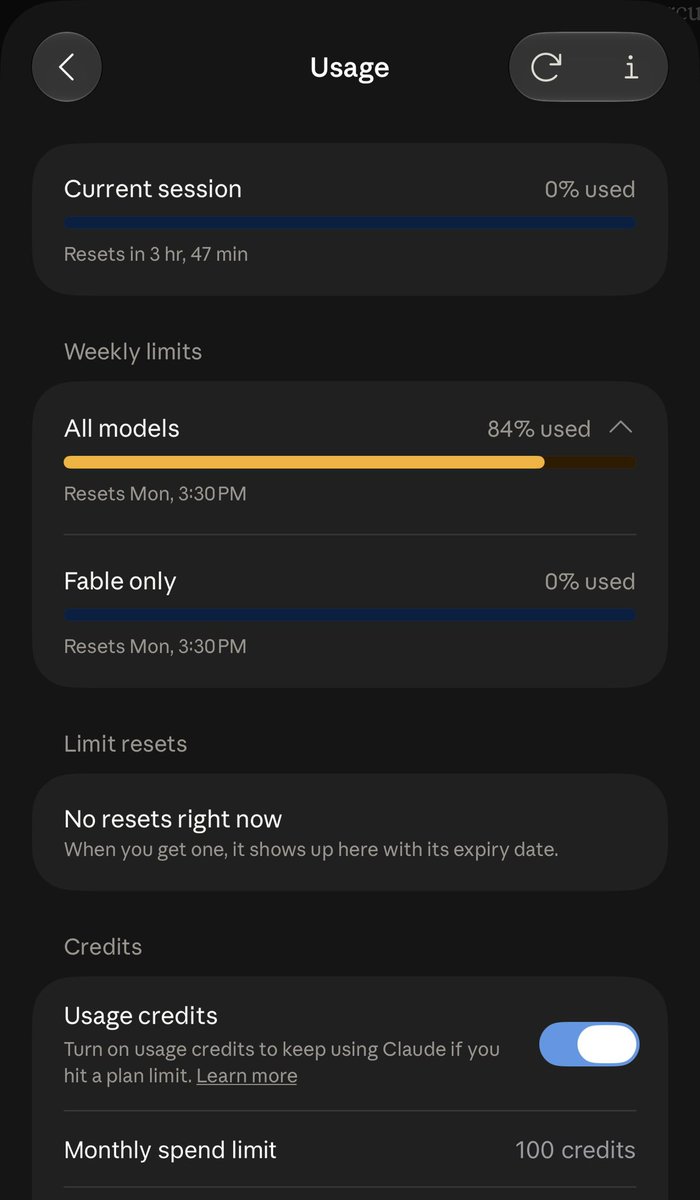Tap the 84% used text
700x1200 pixels.
point(539,429)
